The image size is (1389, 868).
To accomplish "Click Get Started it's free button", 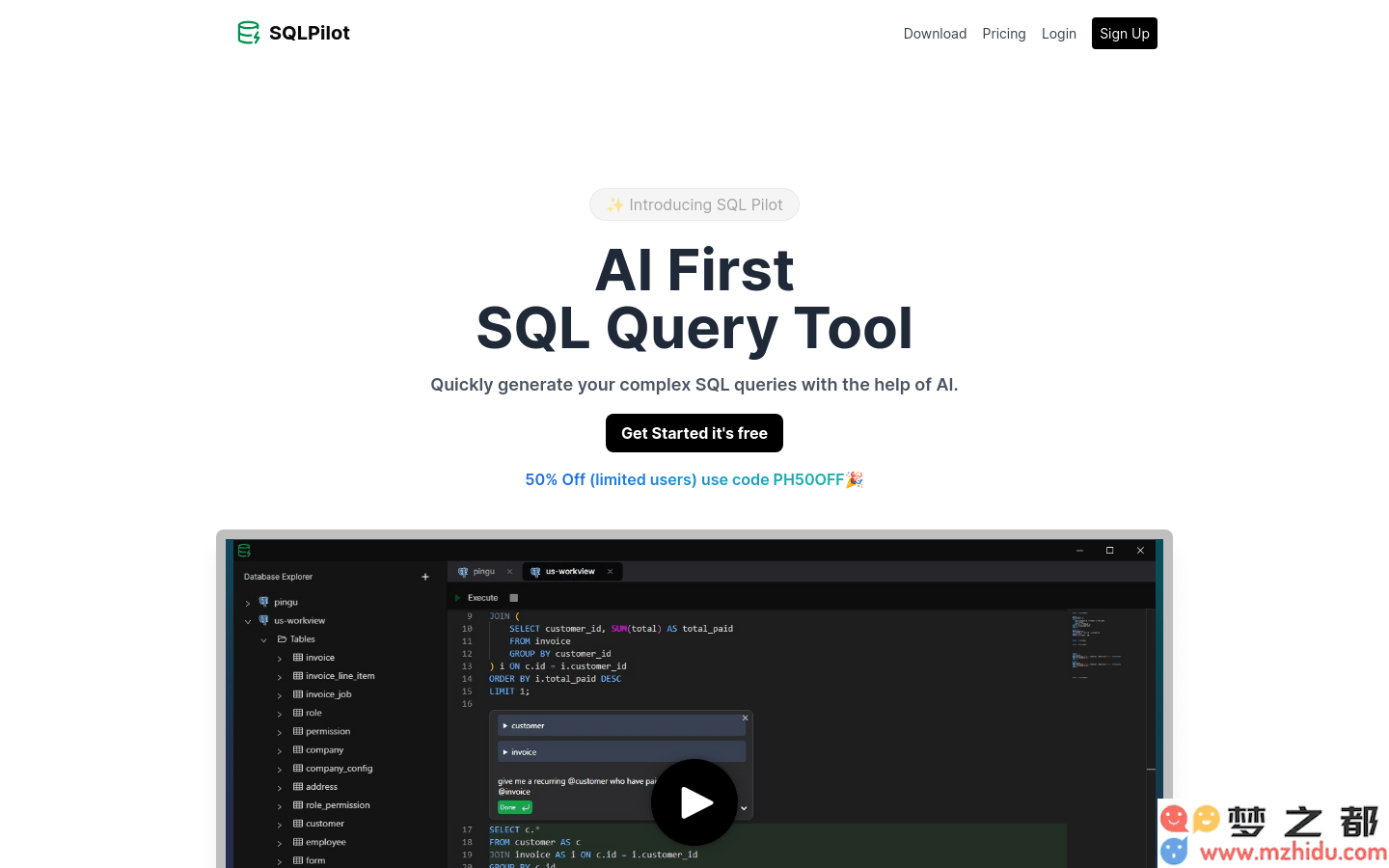I will click(694, 433).
